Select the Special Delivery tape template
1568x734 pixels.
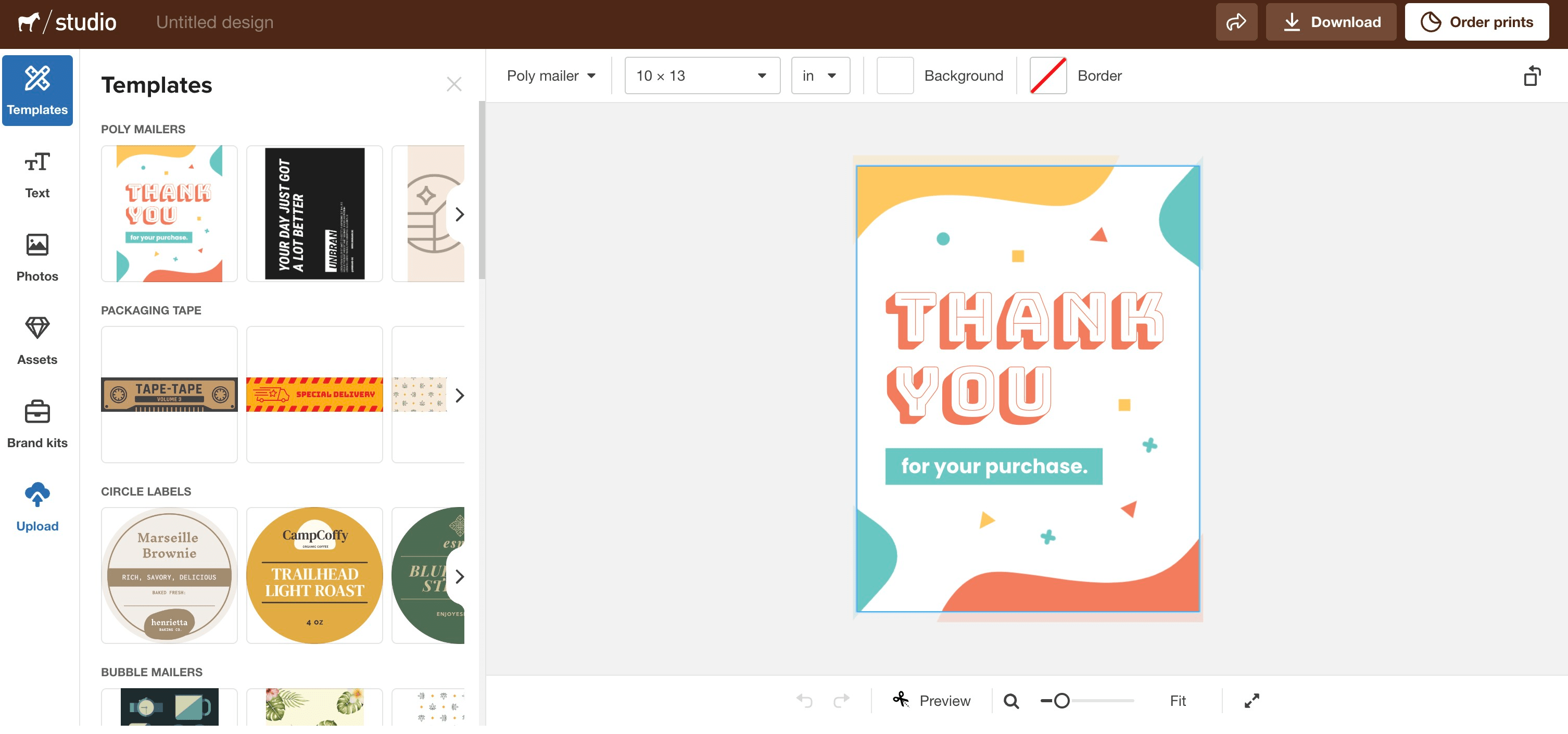point(315,395)
